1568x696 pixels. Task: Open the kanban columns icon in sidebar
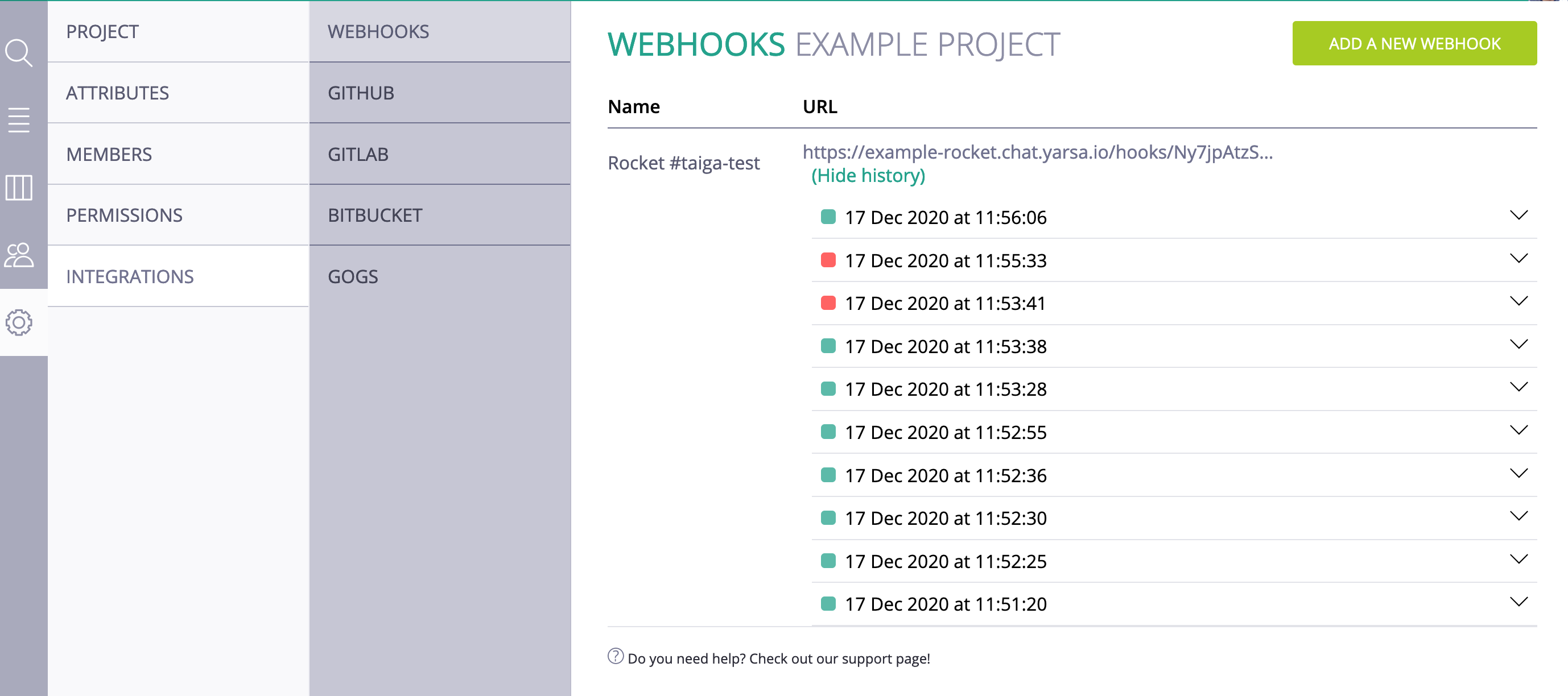click(19, 188)
